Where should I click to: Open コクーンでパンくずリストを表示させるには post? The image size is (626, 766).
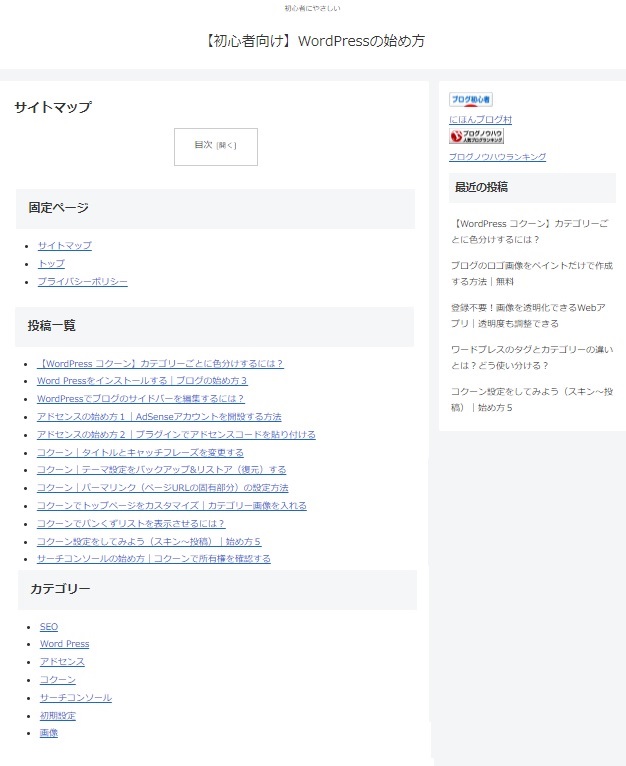pos(130,523)
